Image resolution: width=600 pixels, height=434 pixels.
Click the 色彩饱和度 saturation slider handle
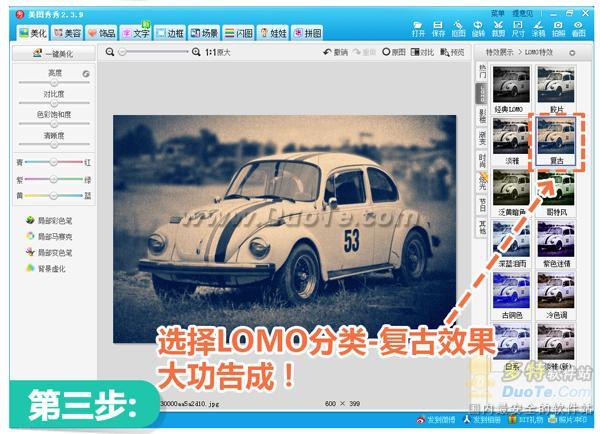pos(54,124)
